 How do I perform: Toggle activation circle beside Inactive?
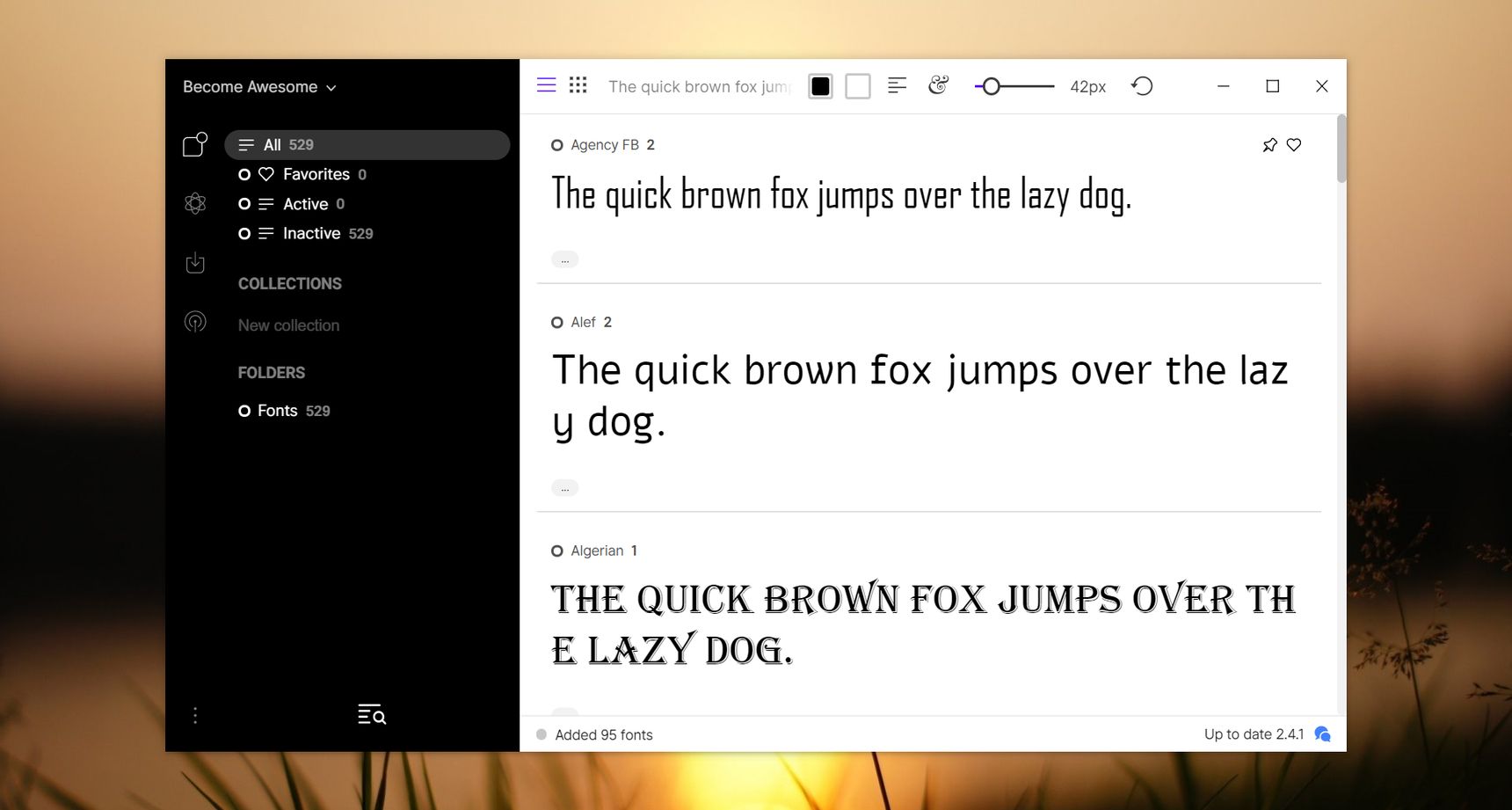(x=244, y=233)
